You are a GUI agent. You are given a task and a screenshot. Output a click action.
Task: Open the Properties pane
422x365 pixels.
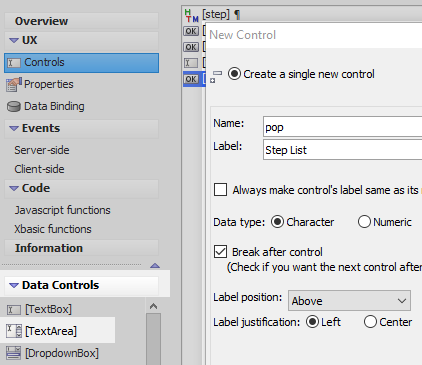point(48,84)
